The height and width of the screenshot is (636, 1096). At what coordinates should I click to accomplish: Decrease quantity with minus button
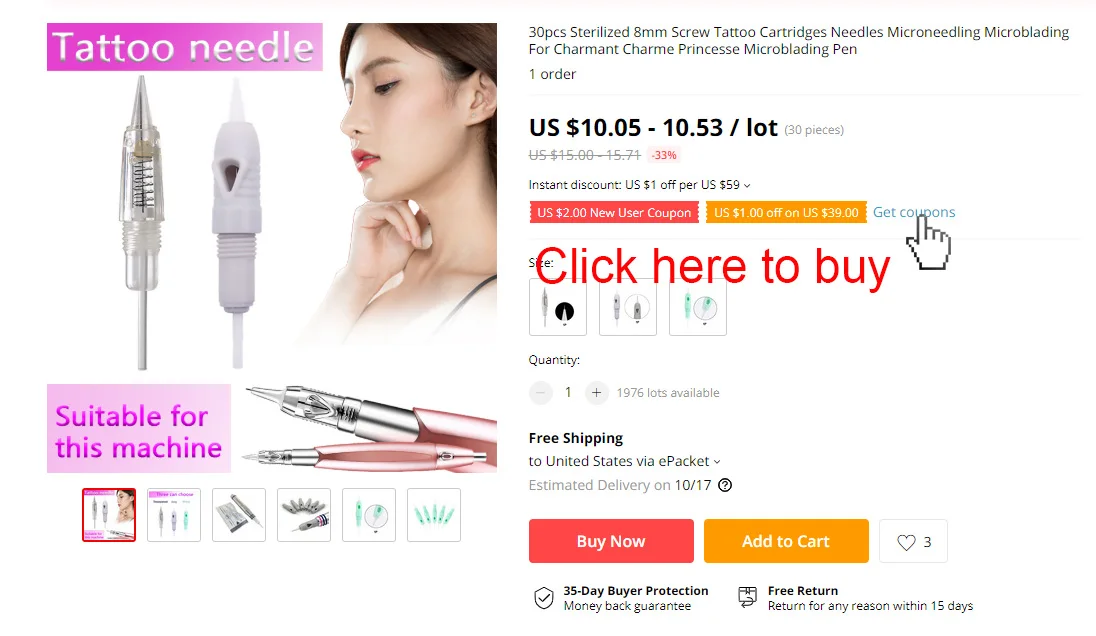540,393
